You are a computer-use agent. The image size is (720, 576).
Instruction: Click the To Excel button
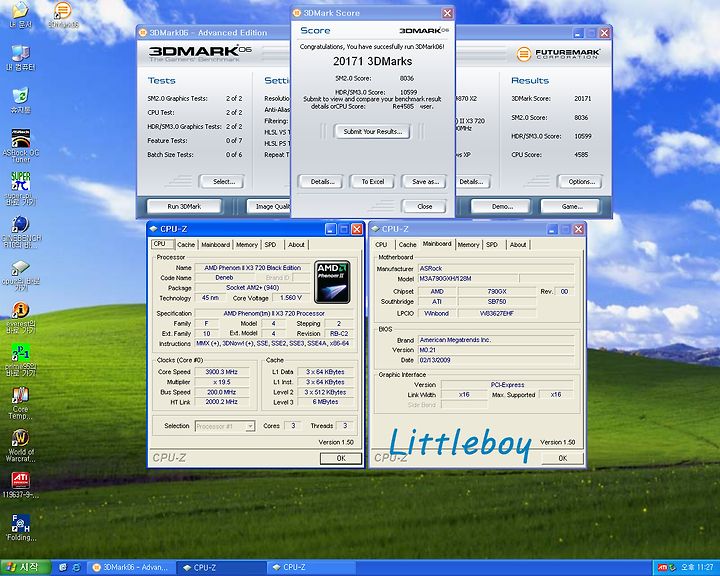(372, 182)
